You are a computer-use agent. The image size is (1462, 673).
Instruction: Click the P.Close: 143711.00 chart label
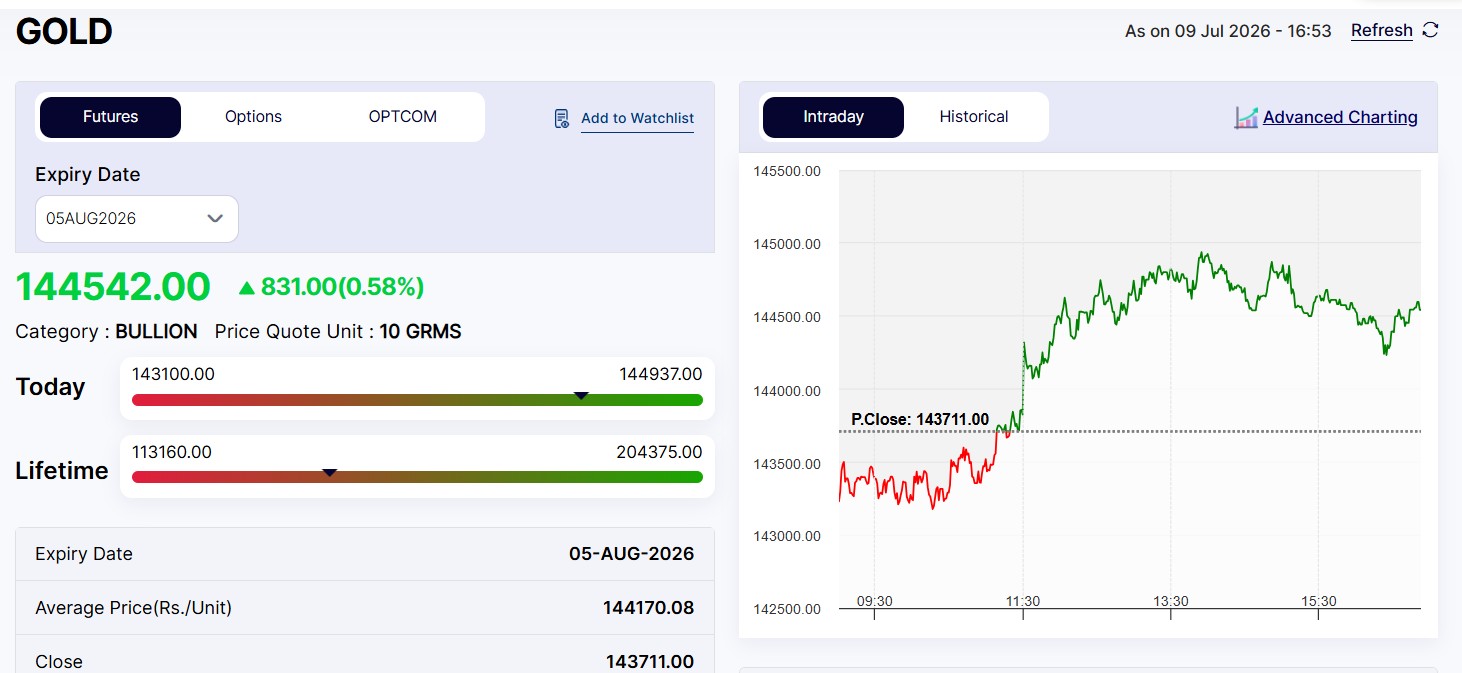click(920, 419)
